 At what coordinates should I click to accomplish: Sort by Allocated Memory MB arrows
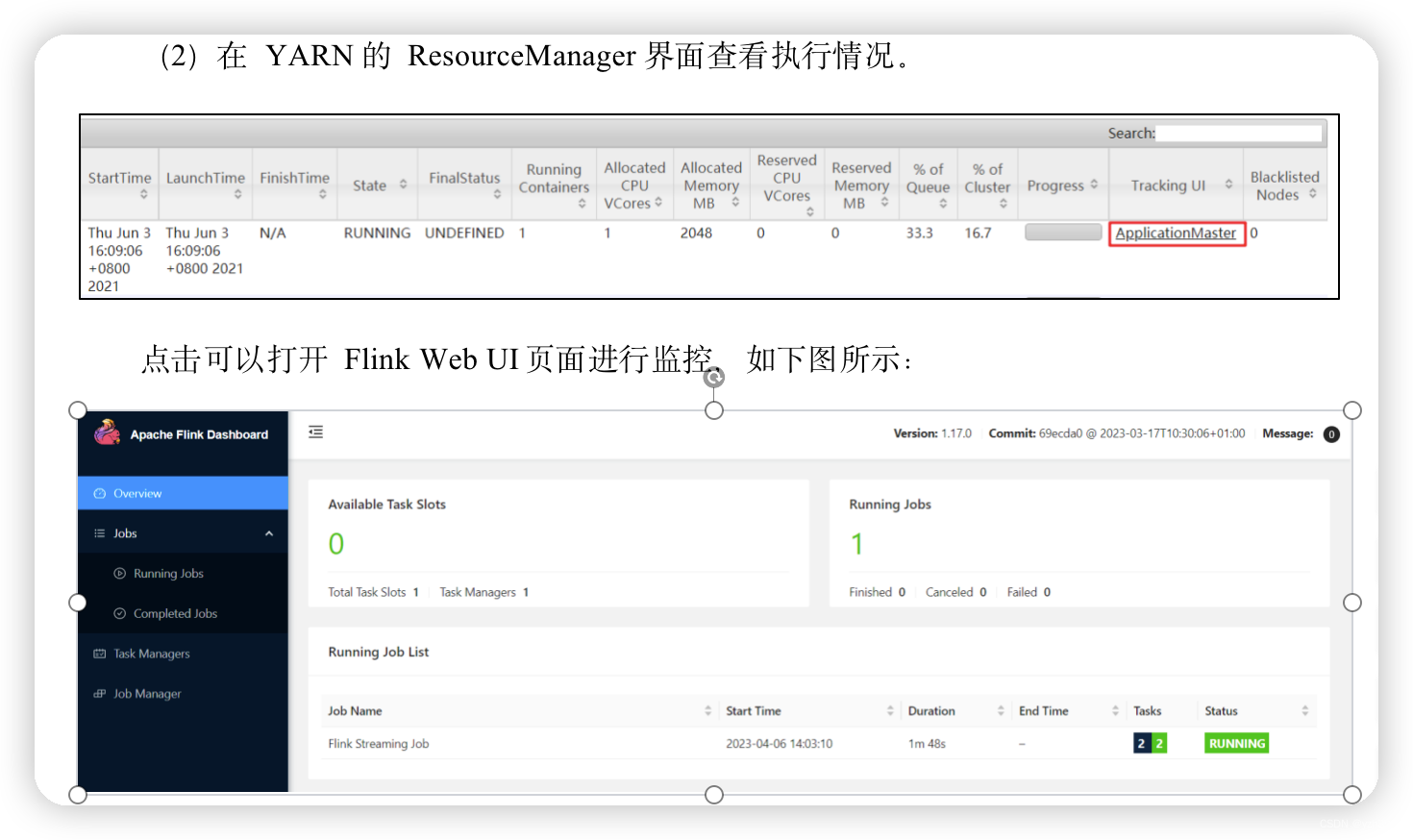735,202
